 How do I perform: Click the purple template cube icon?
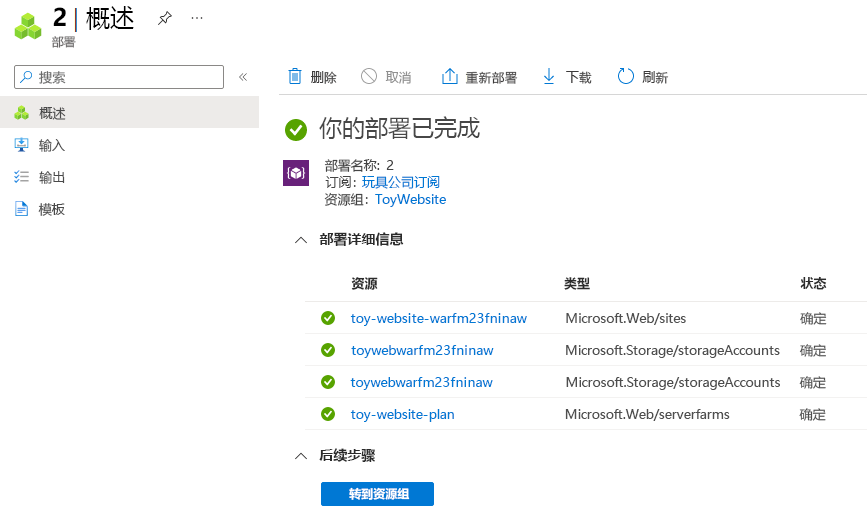(x=296, y=173)
